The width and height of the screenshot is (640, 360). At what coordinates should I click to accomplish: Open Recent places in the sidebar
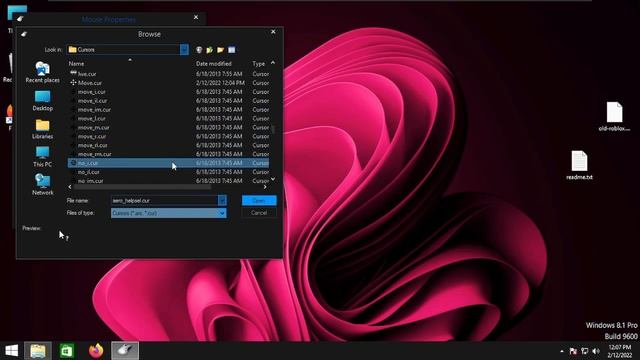42,72
